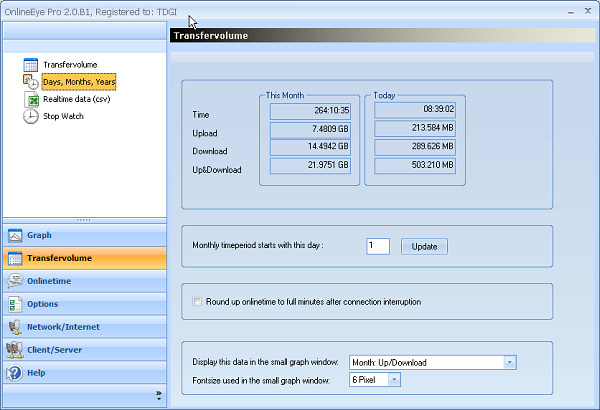Open the Options section
600x410 pixels.
coord(85,304)
